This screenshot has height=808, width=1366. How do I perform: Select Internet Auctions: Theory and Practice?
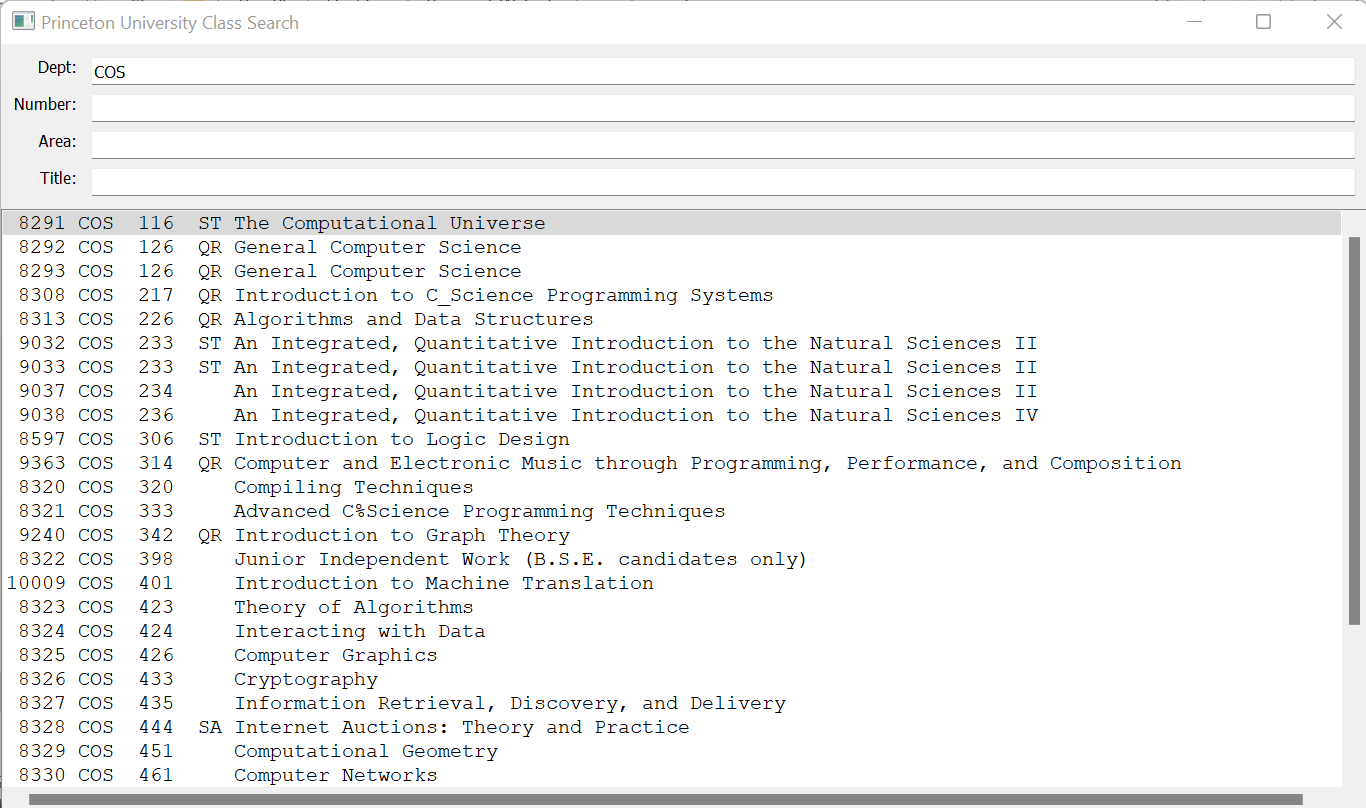pyautogui.click(x=672, y=727)
